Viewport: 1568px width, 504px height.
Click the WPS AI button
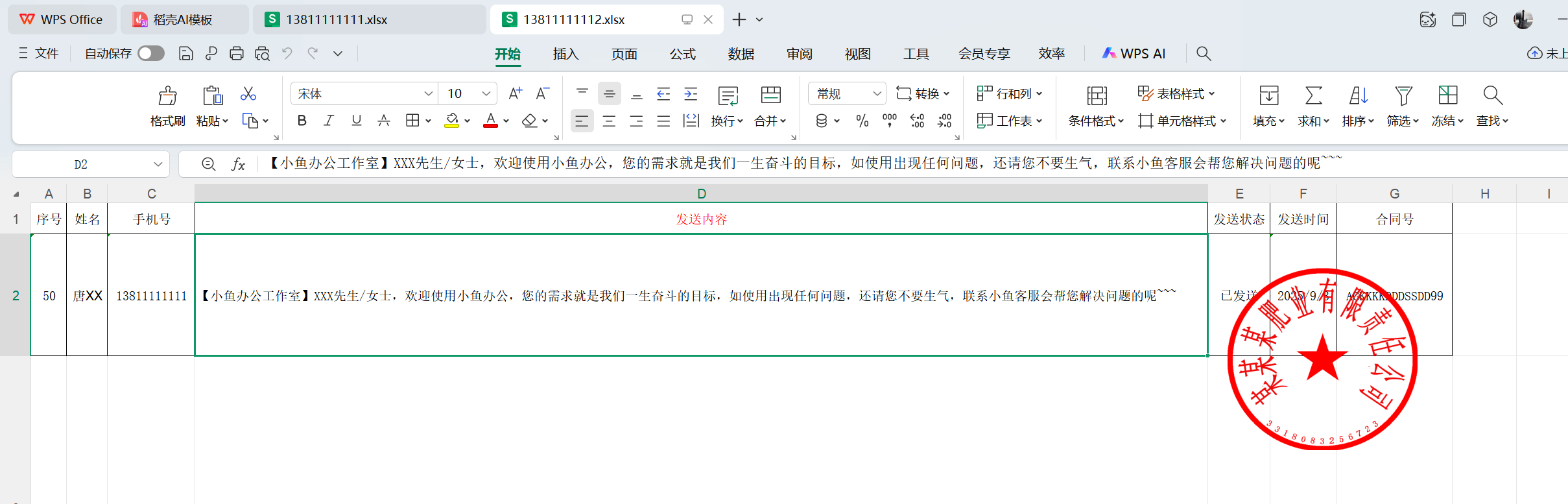coord(1134,54)
